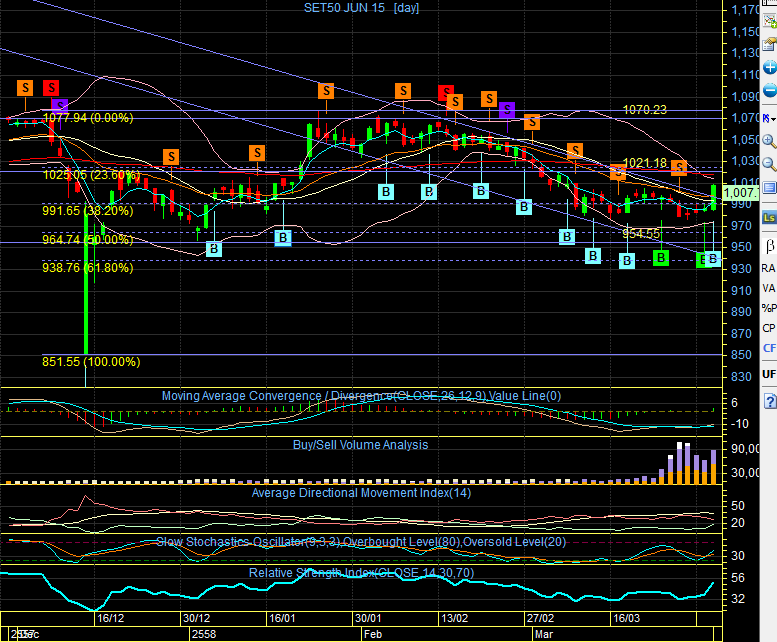Click the 16/01 date label
The height and width of the screenshot is (642, 777).
coord(282,618)
